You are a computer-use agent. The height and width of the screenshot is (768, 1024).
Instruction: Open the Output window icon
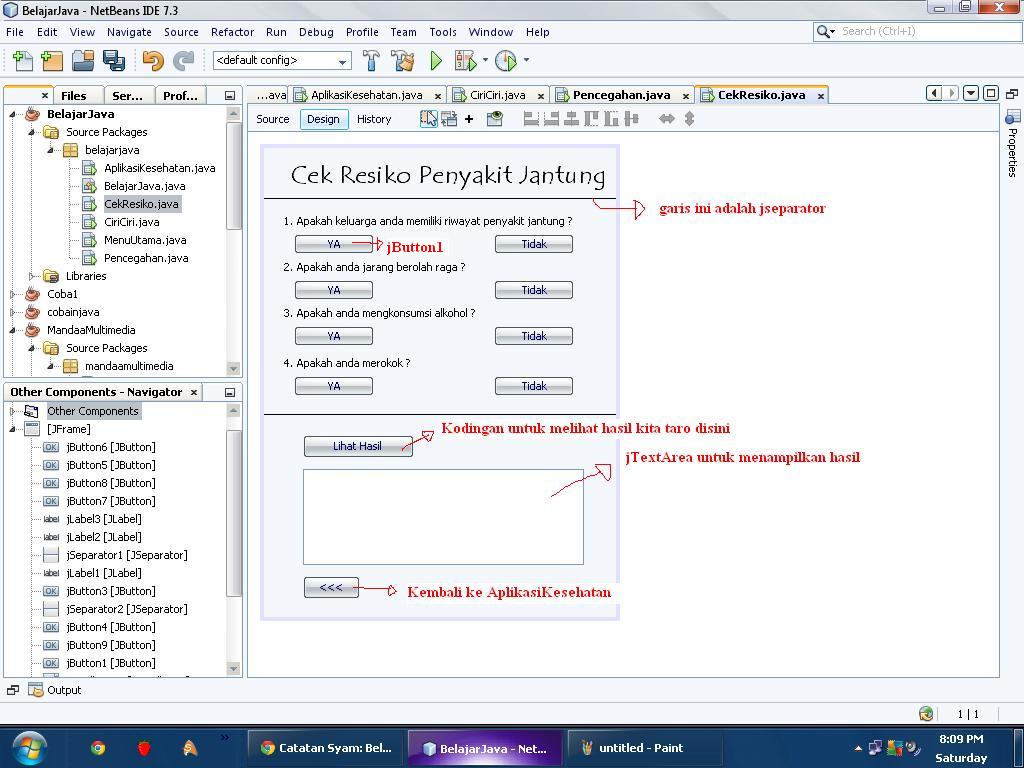36,690
